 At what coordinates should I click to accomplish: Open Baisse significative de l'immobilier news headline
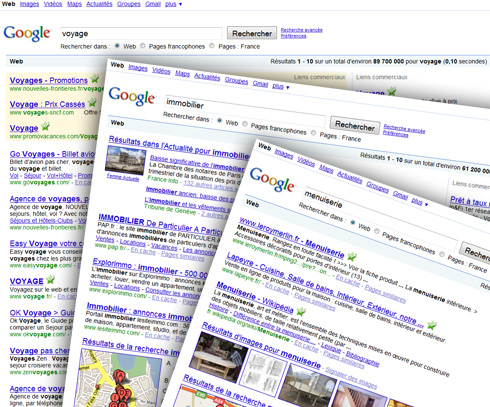[x=197, y=163]
